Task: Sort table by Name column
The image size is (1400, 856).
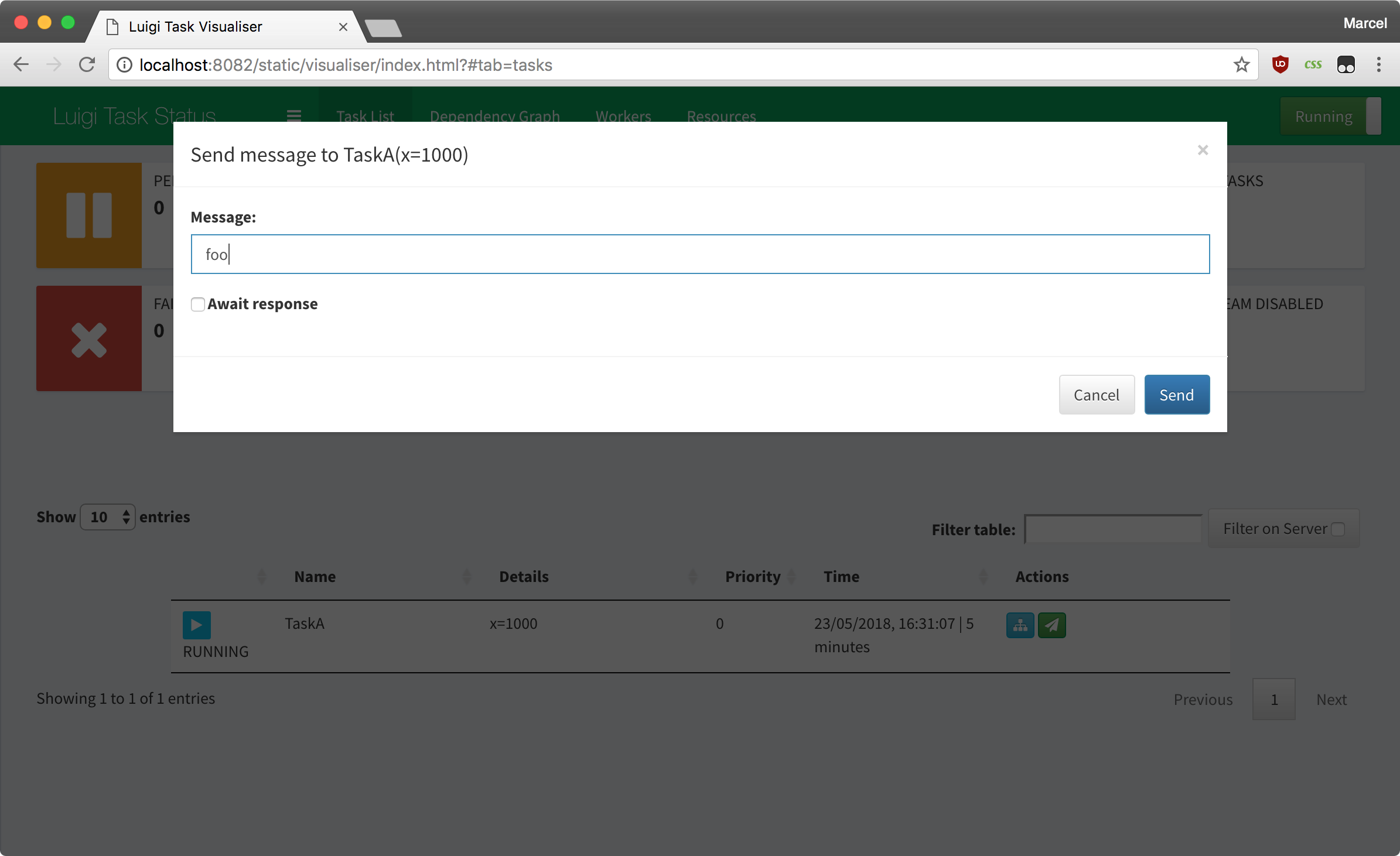Action: tap(315, 577)
